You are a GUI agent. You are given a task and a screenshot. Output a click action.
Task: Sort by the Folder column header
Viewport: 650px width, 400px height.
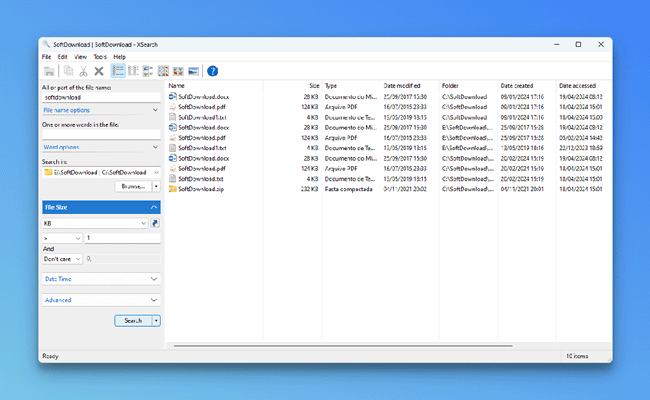[468, 86]
